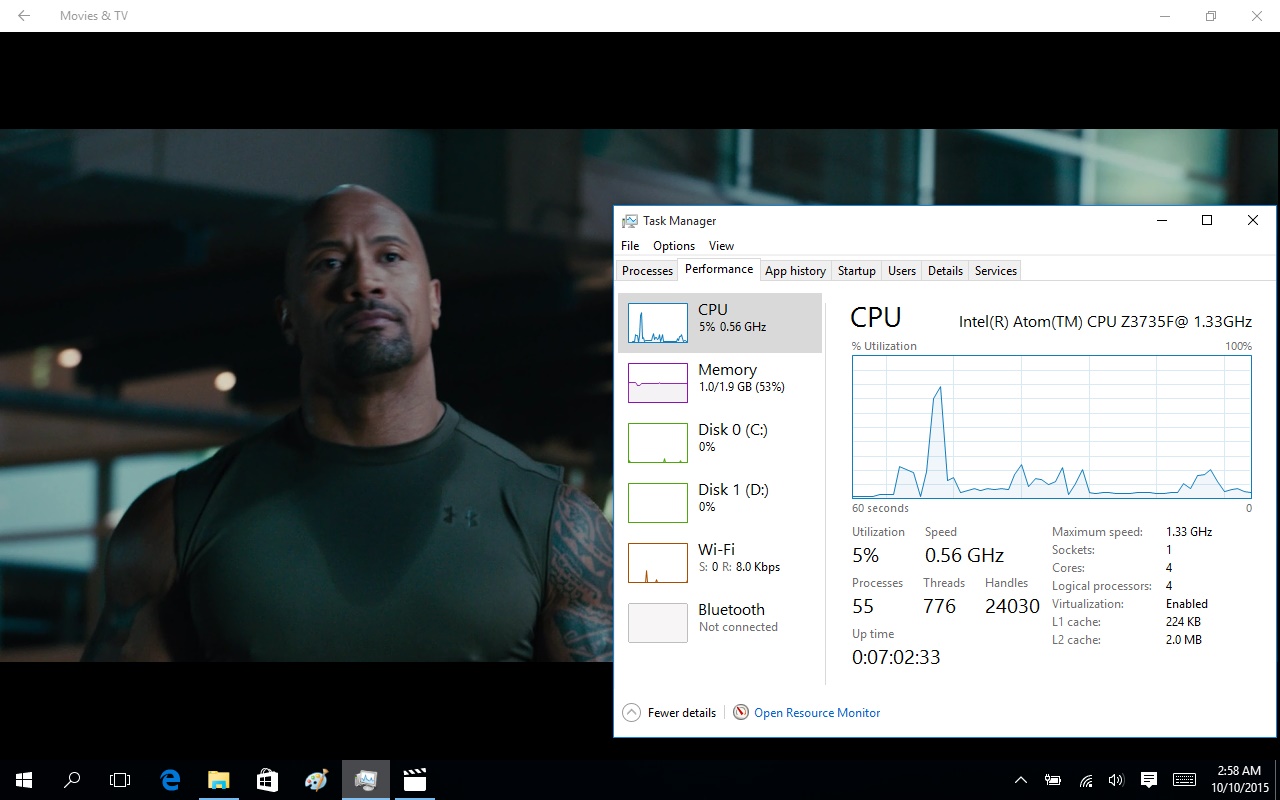Select CPU in the performance list
1280x800 pixels.
coord(720,323)
